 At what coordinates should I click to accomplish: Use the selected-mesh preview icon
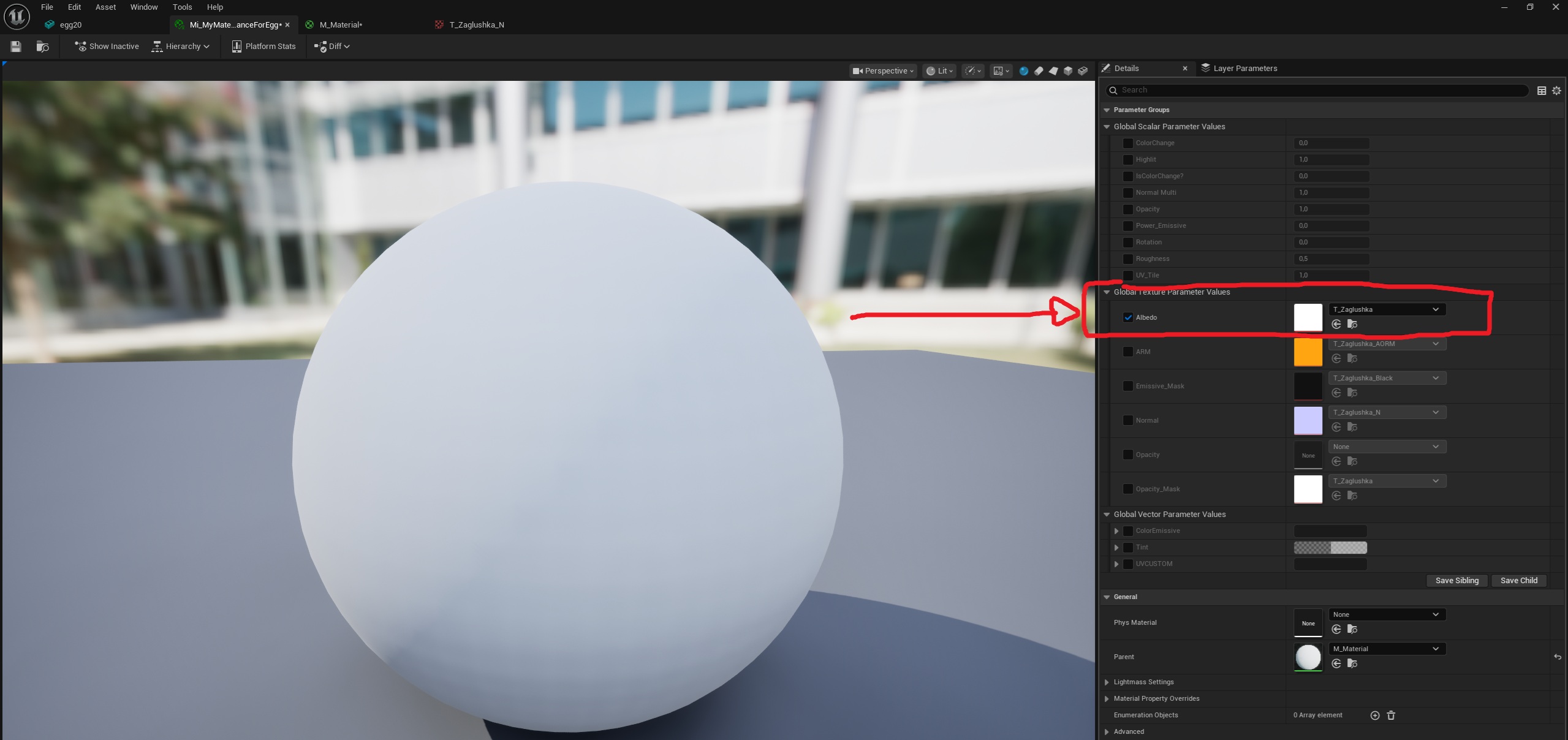[1083, 71]
